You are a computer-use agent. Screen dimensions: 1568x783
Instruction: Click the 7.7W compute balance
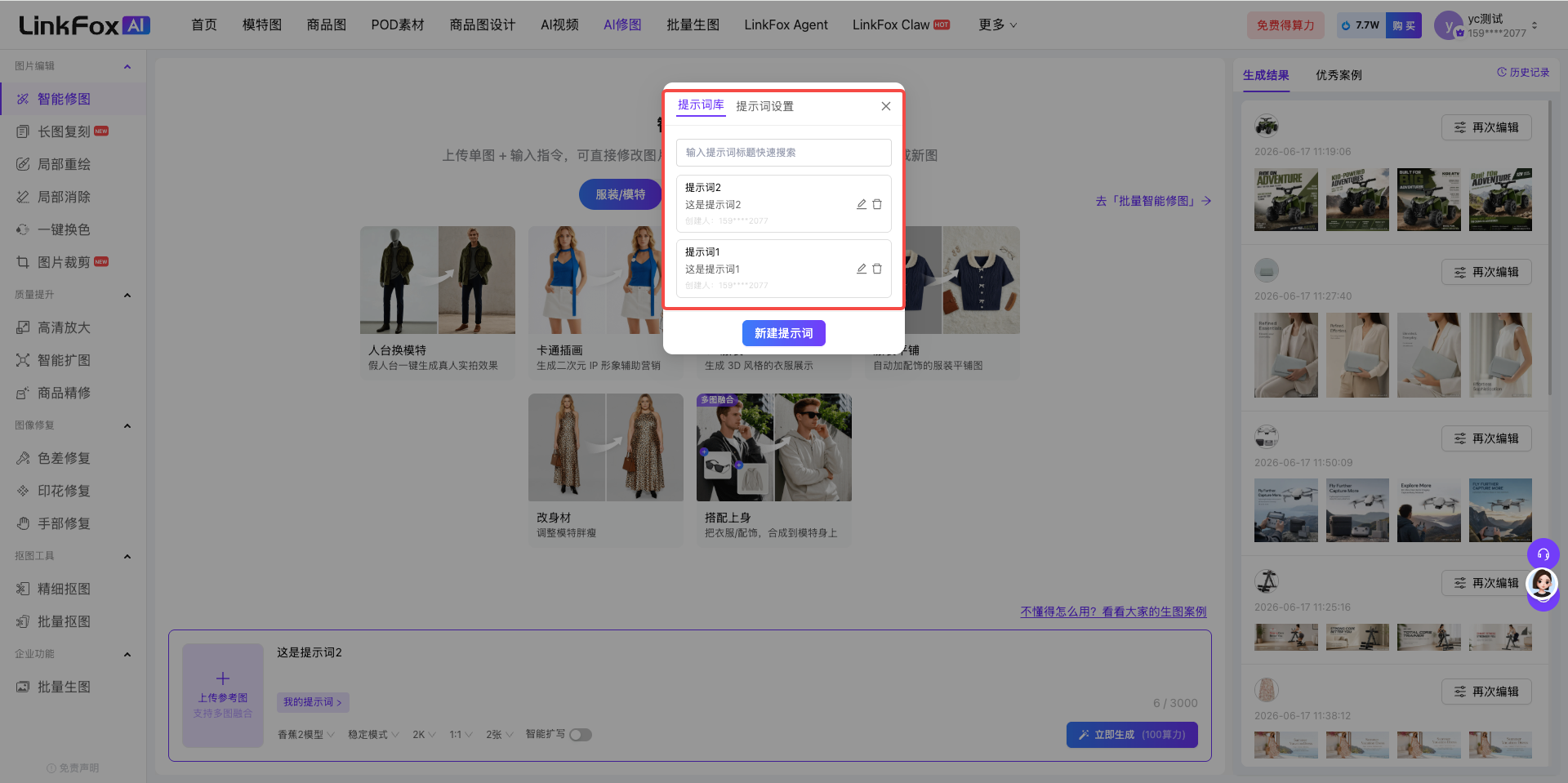pyautogui.click(x=1361, y=25)
